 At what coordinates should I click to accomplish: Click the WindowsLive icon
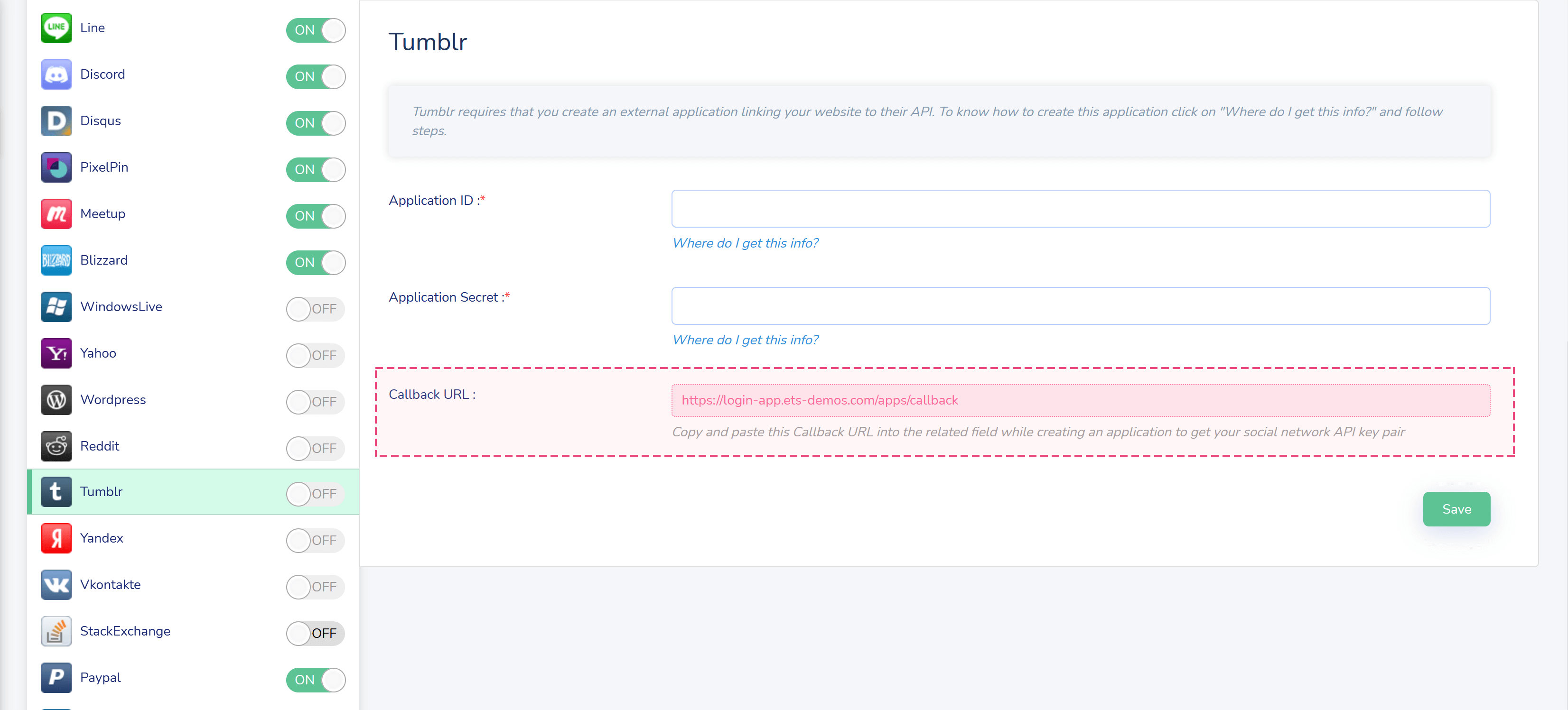click(56, 307)
